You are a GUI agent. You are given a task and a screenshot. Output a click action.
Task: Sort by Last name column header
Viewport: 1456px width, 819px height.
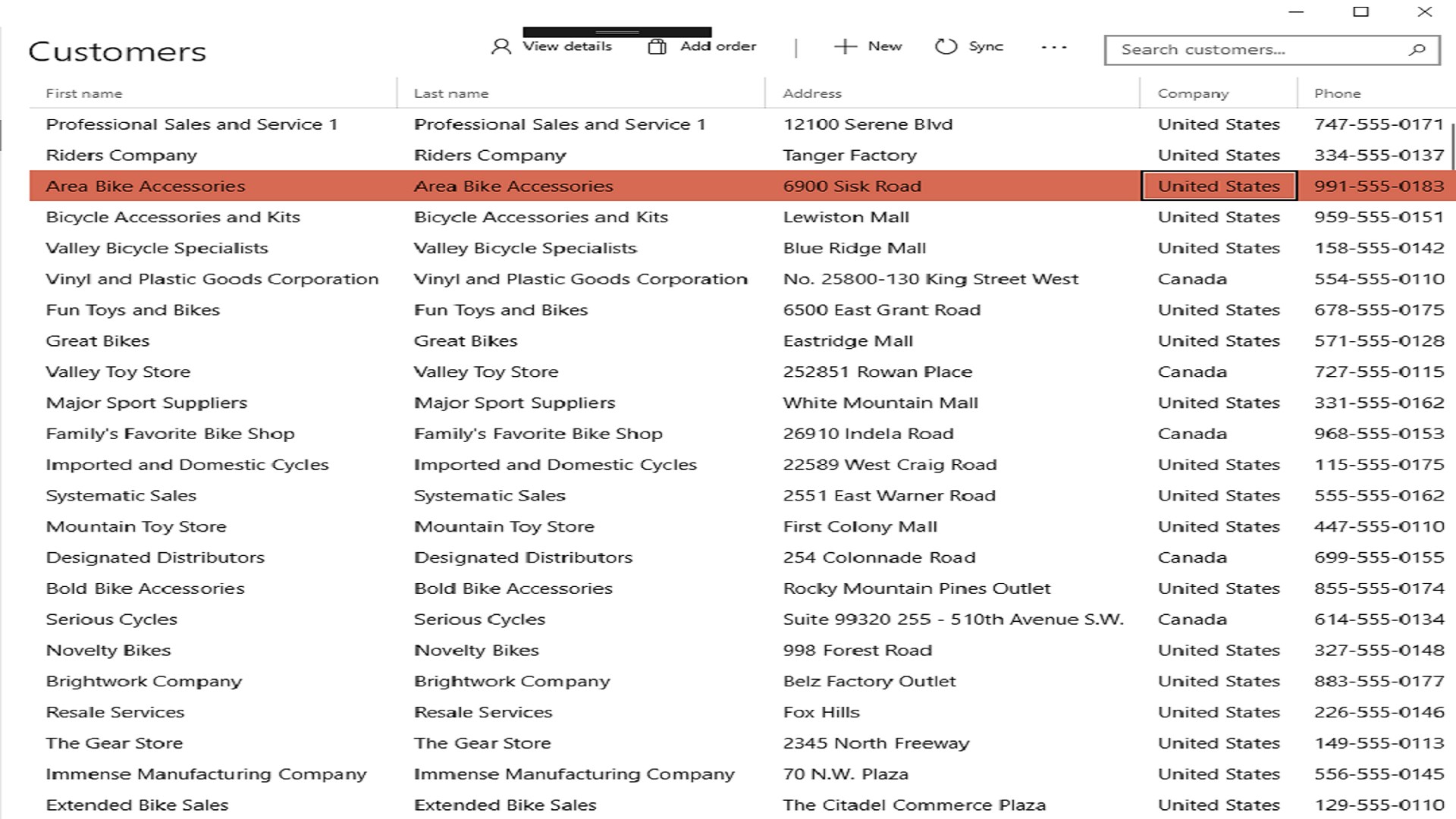[451, 93]
